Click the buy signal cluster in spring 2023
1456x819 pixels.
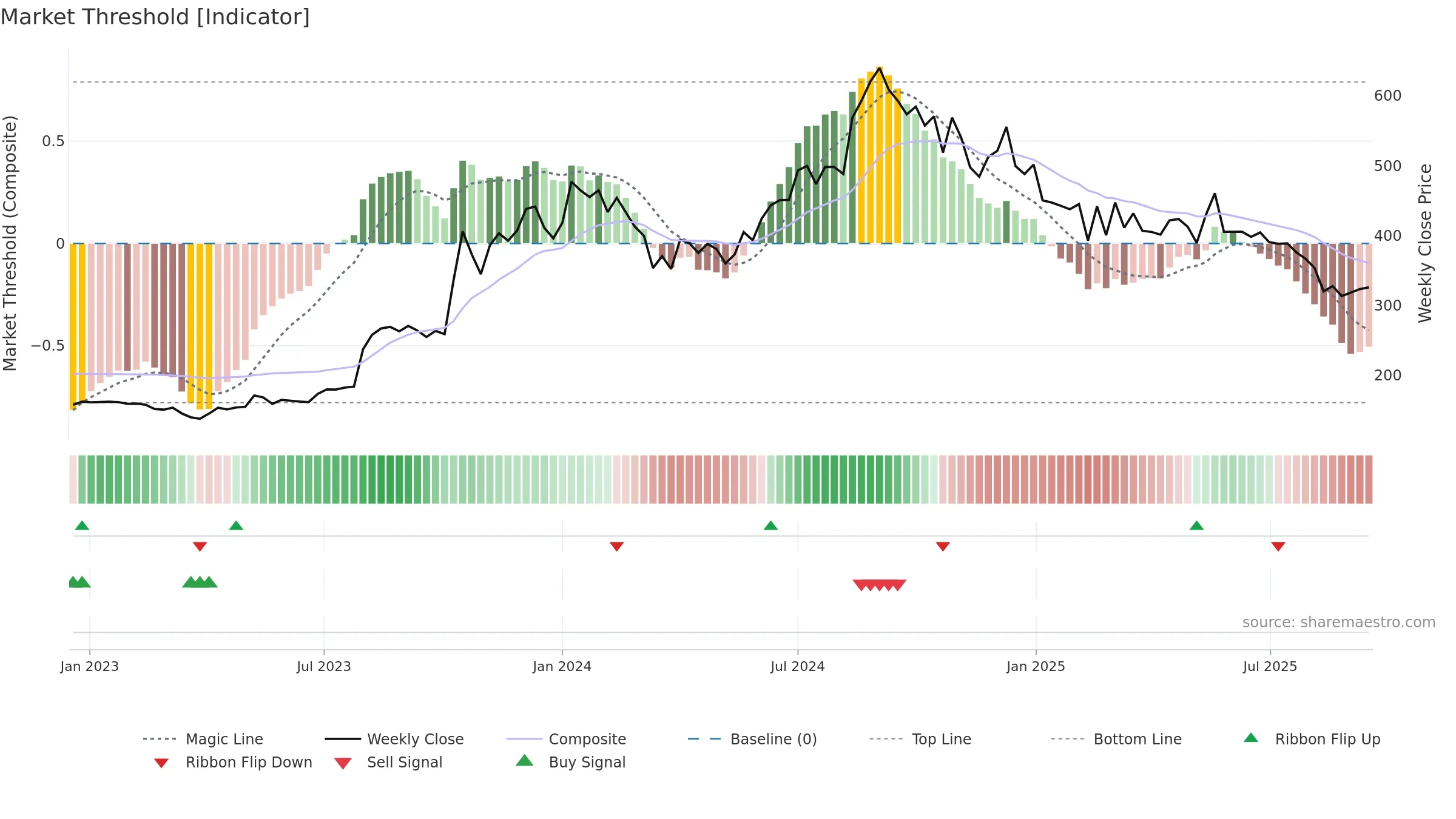pos(200,582)
